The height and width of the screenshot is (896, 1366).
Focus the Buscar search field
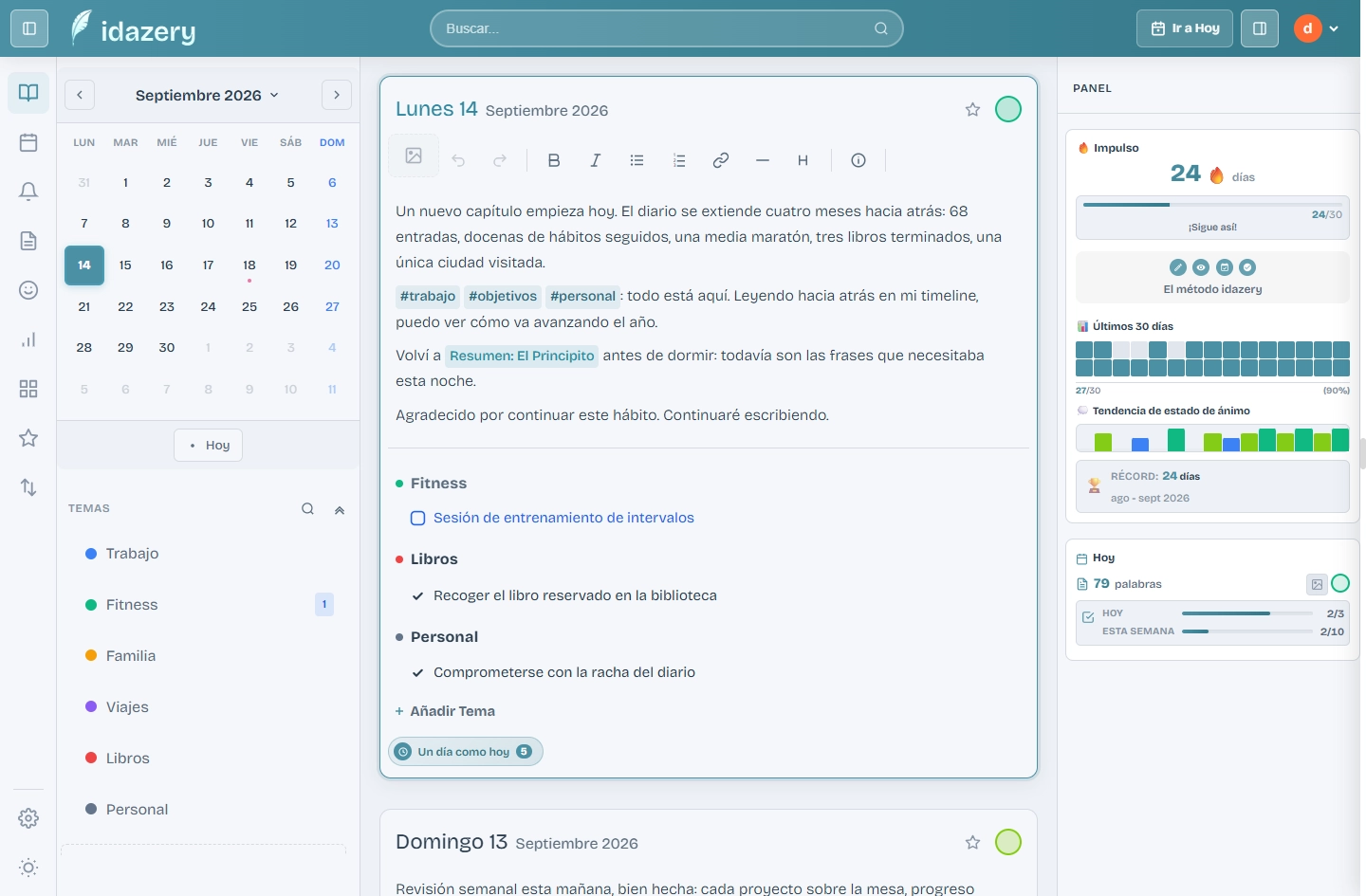click(x=667, y=28)
